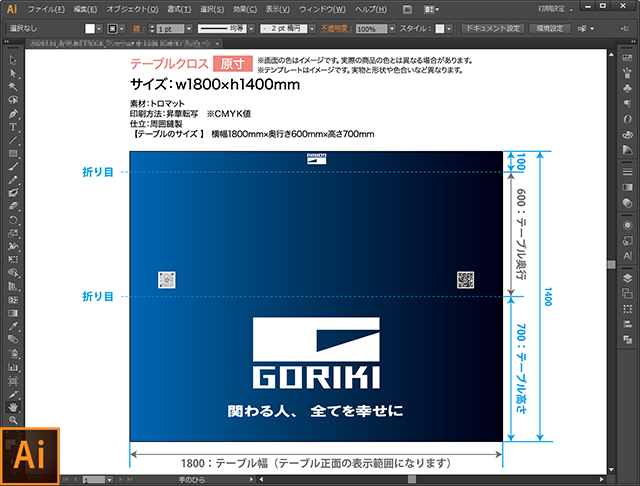Screen dimensions: 640x486
Task: Select the Zoom tool magnifier
Action: (13, 420)
